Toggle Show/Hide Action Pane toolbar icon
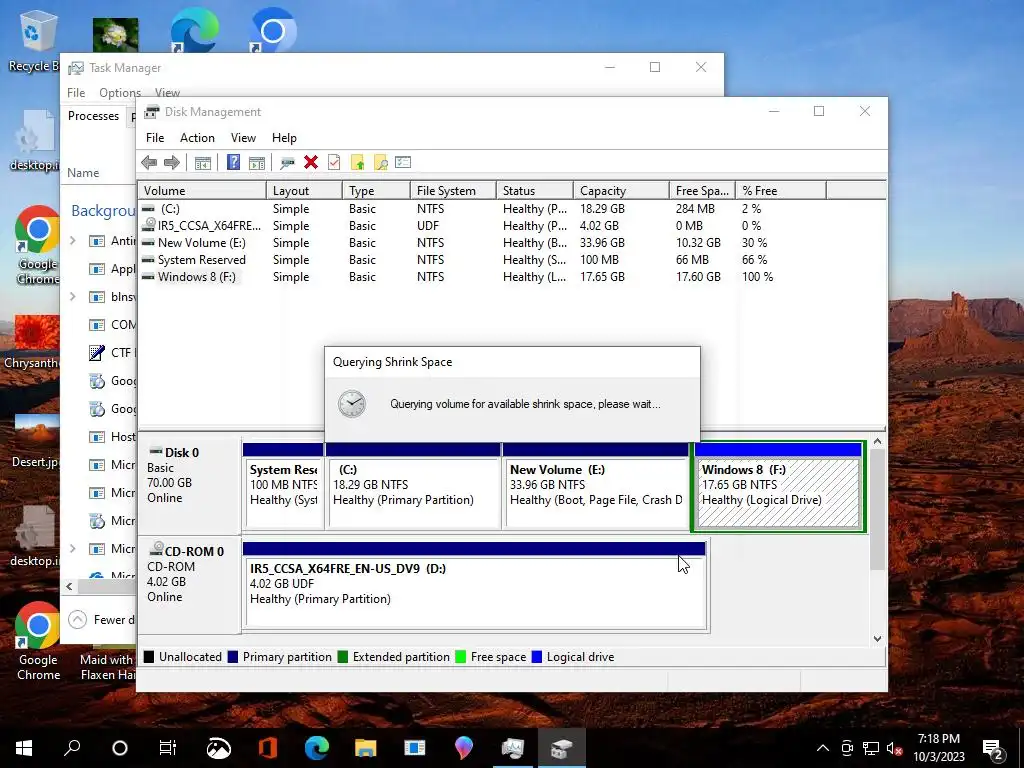The width and height of the screenshot is (1024, 768). pyautogui.click(x=257, y=163)
